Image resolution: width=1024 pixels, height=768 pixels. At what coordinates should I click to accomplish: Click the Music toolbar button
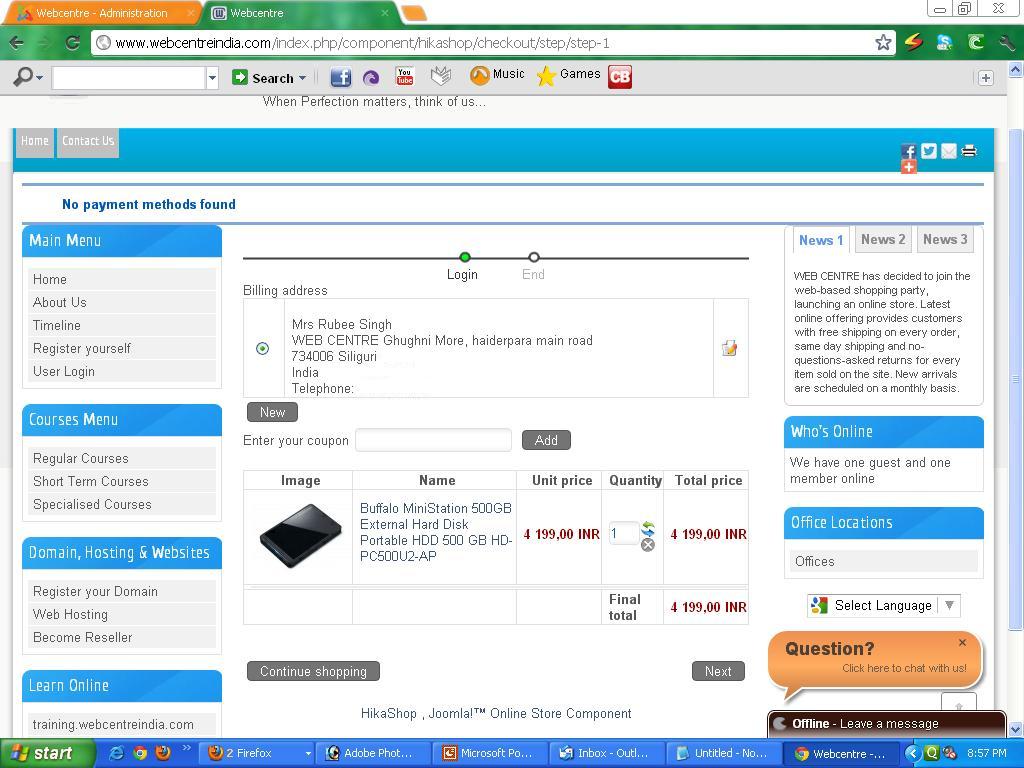point(497,75)
